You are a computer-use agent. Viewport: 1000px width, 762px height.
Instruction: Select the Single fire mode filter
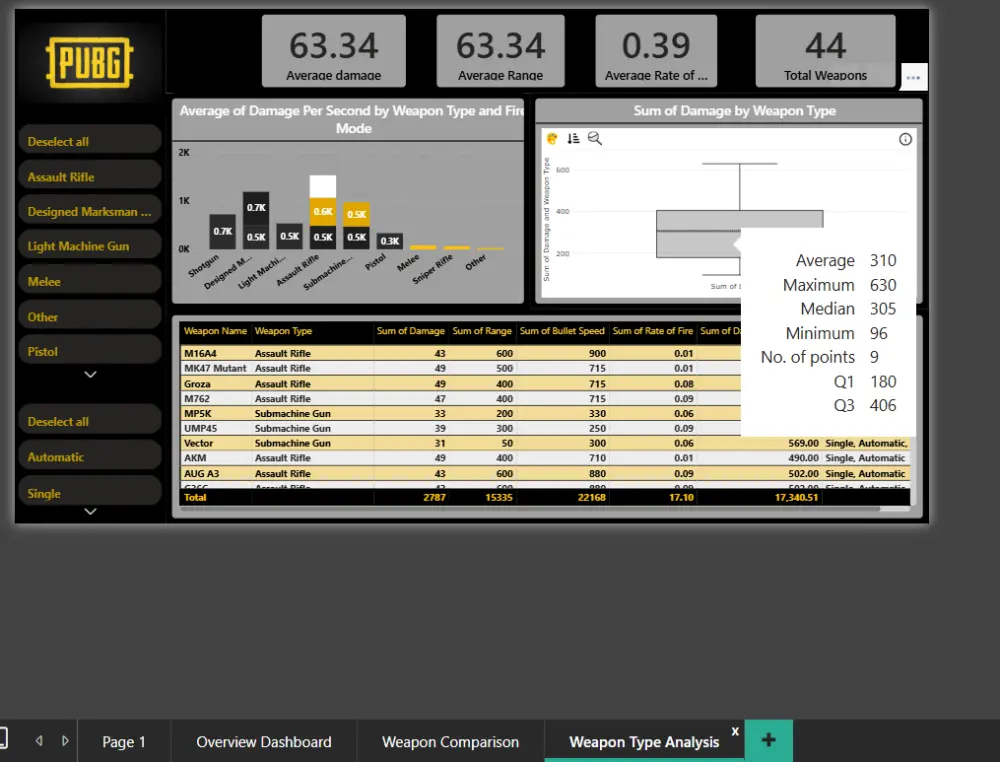point(90,492)
